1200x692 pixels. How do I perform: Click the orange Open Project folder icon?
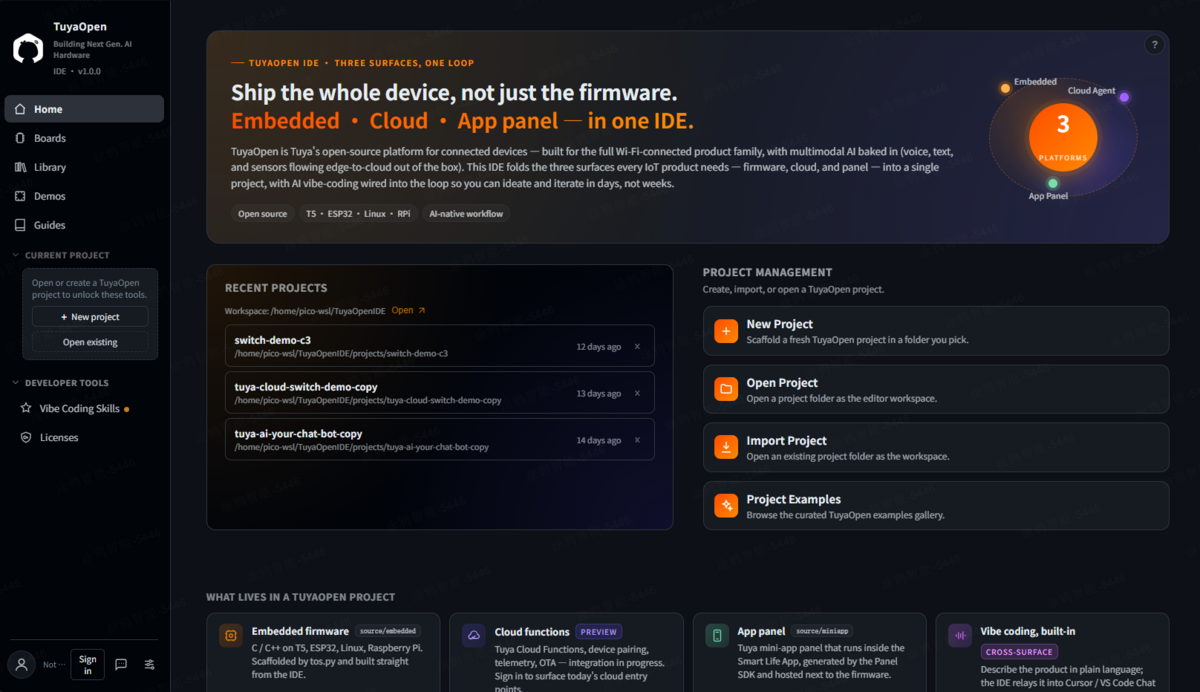[x=726, y=389]
